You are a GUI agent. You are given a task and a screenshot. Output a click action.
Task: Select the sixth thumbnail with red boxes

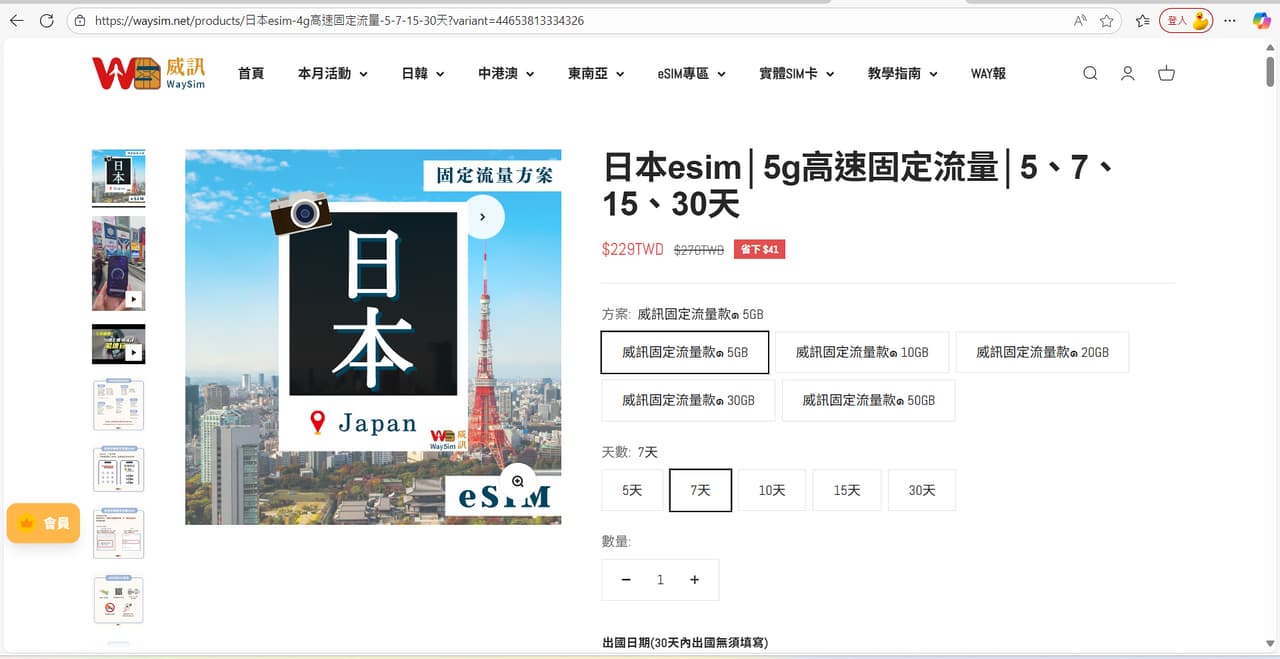(118, 533)
